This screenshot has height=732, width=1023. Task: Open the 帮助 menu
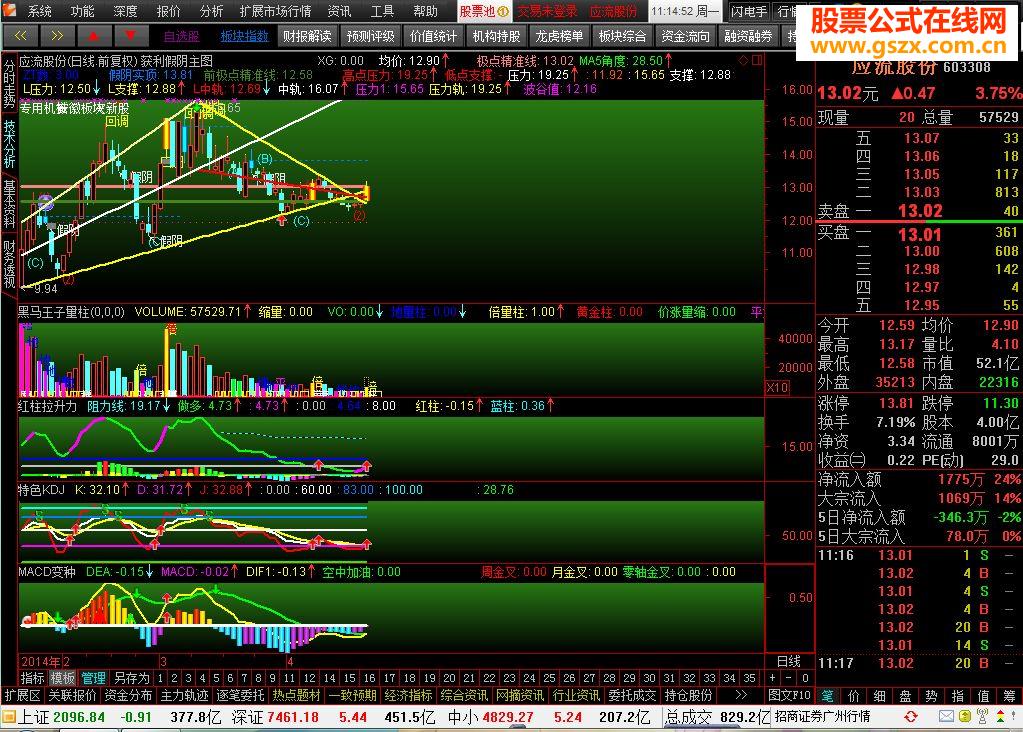[425, 11]
